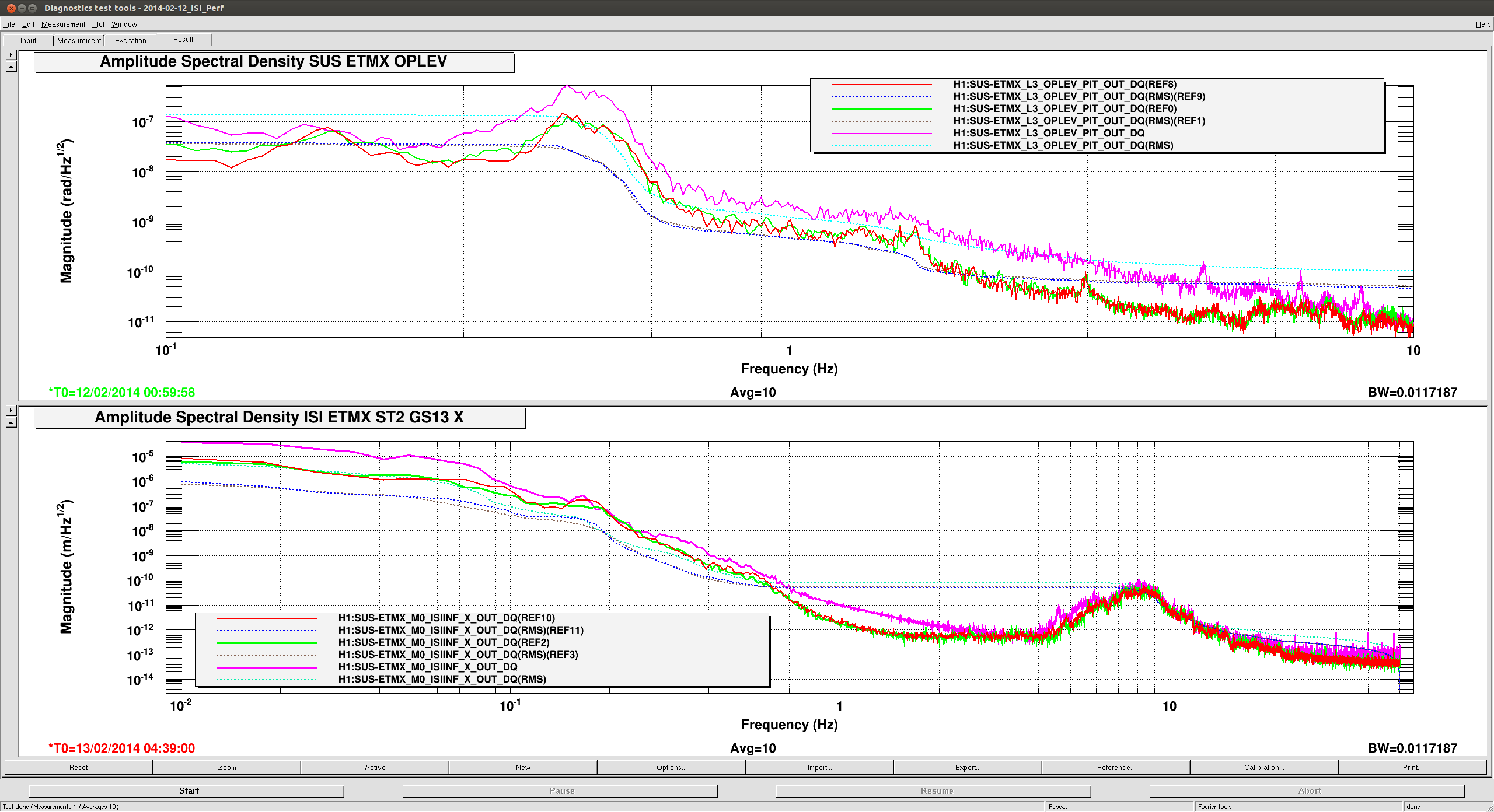Screen dimensions: 1494x812
Task: Click the Print... button
Action: tap(1412, 767)
